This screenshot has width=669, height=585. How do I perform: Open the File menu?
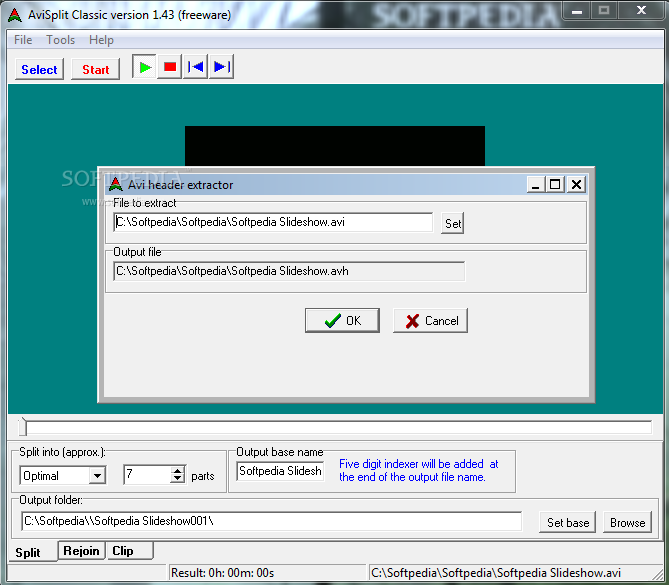click(x=23, y=40)
